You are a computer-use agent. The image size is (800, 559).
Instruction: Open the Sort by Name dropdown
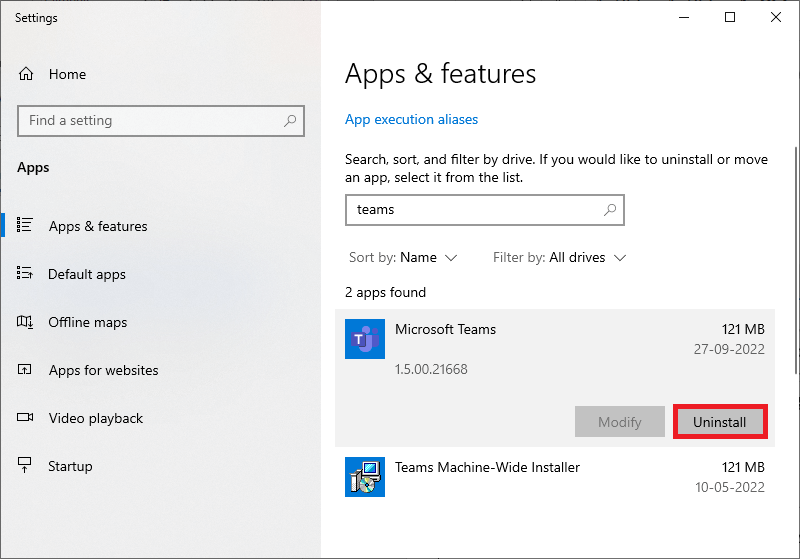(403, 258)
